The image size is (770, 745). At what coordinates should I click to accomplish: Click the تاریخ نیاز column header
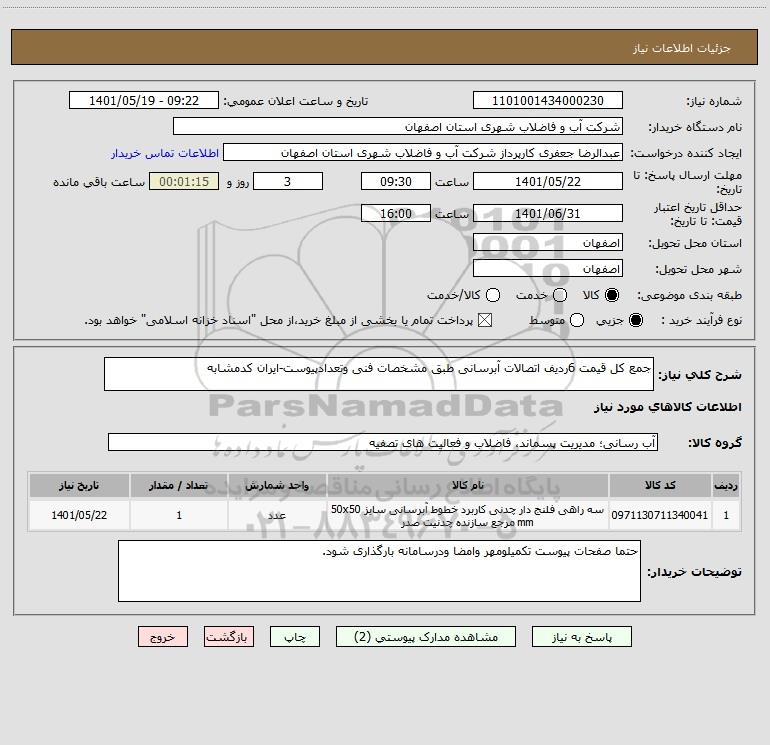point(79,485)
